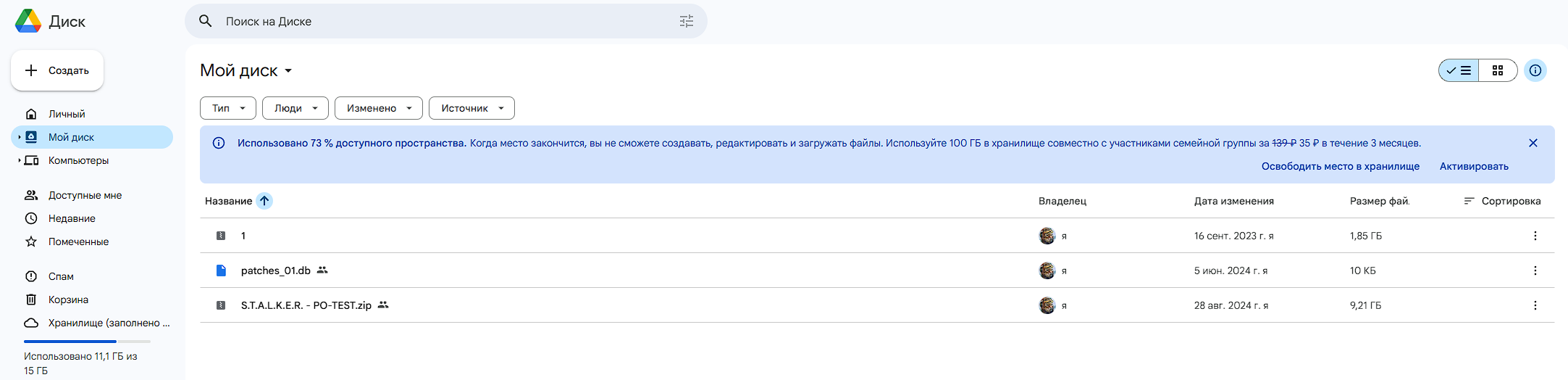The height and width of the screenshot is (380, 1568).
Task: Open the Люди filter dropdown
Action: tap(295, 108)
